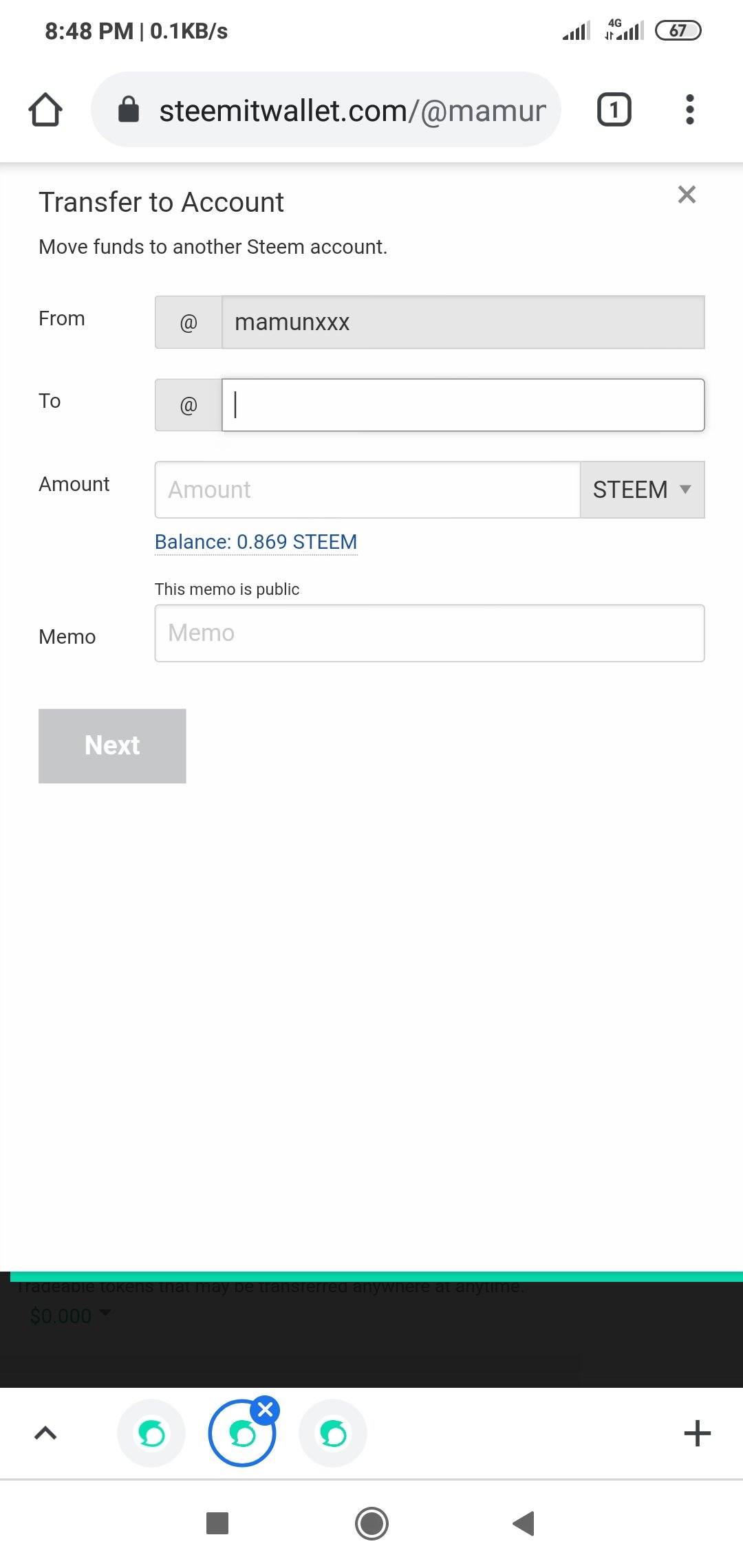Screen dimensions: 743x1568
Task: Select the third Steem tab icon
Action: (x=333, y=1434)
